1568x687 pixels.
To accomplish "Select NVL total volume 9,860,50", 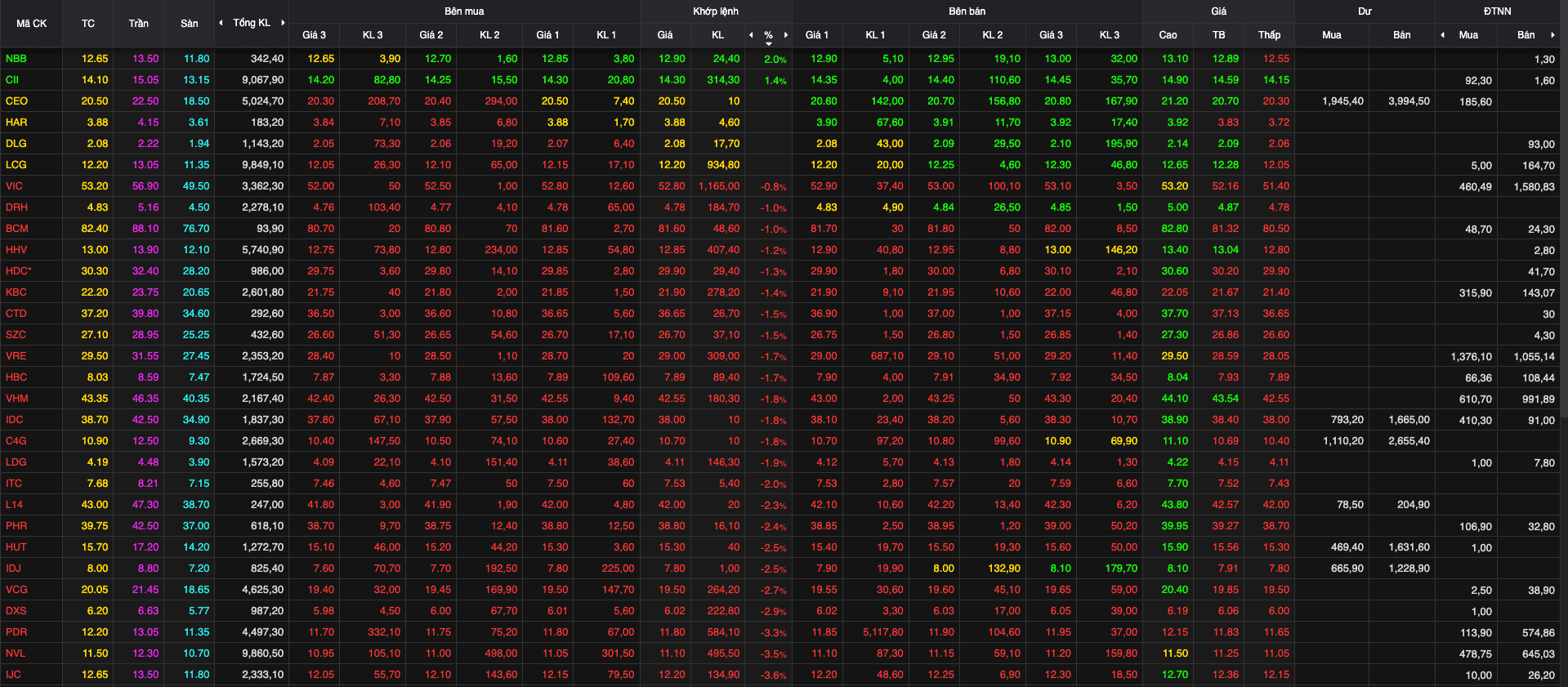I will pyautogui.click(x=263, y=654).
